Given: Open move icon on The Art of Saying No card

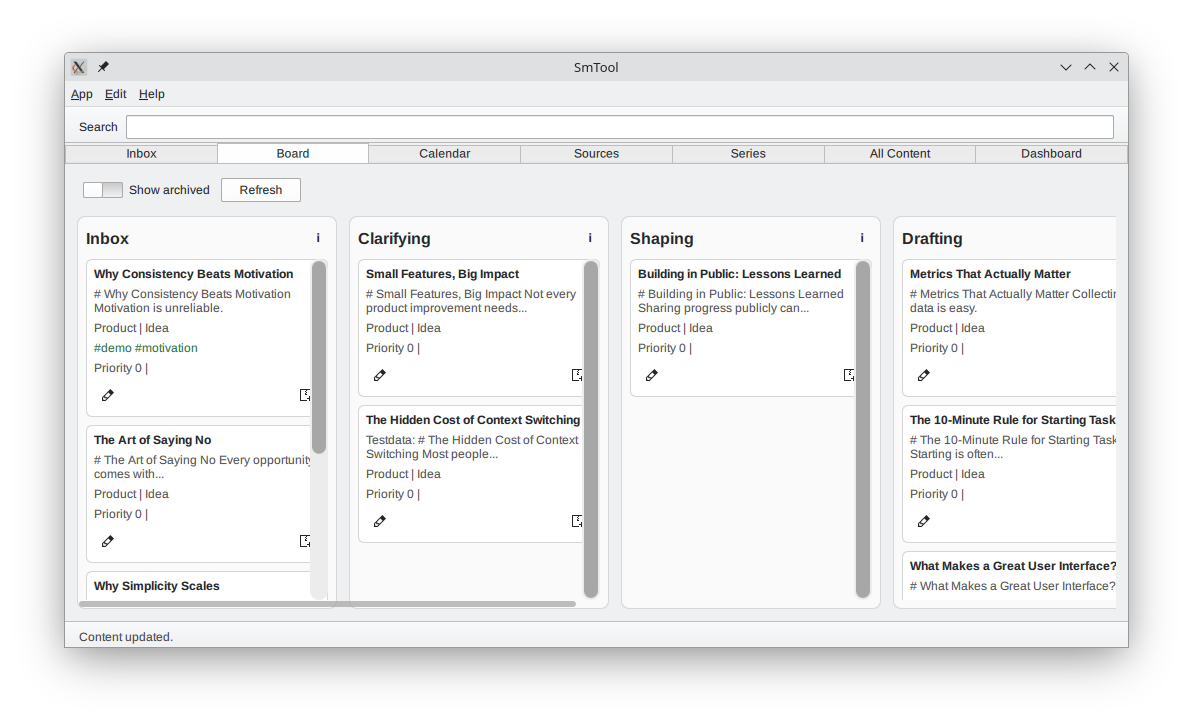Looking at the screenshot, I should coord(305,541).
